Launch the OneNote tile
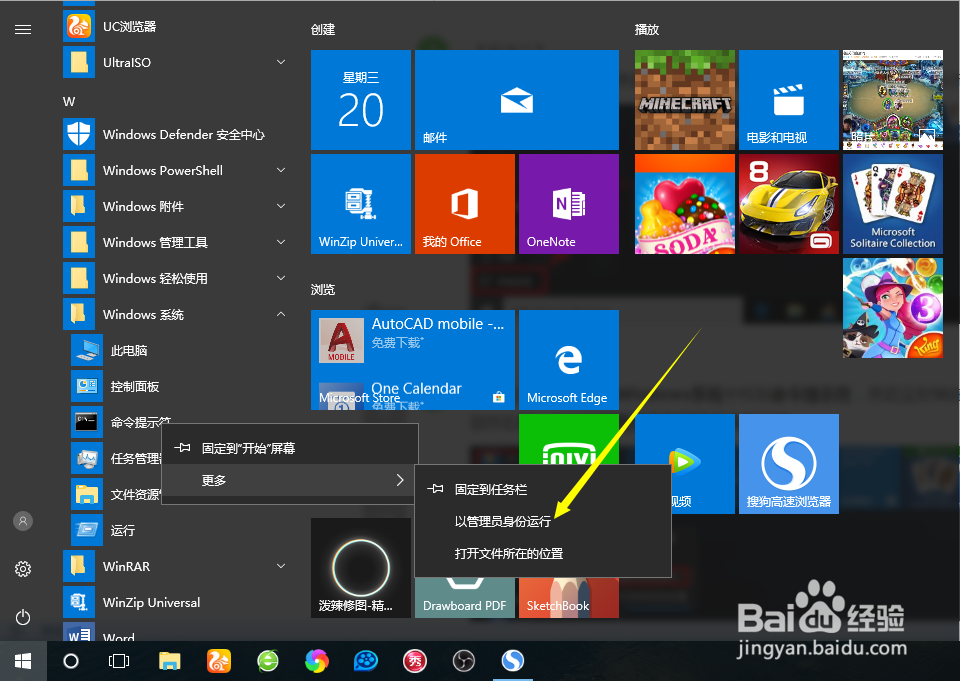960x681 pixels. tap(569, 204)
